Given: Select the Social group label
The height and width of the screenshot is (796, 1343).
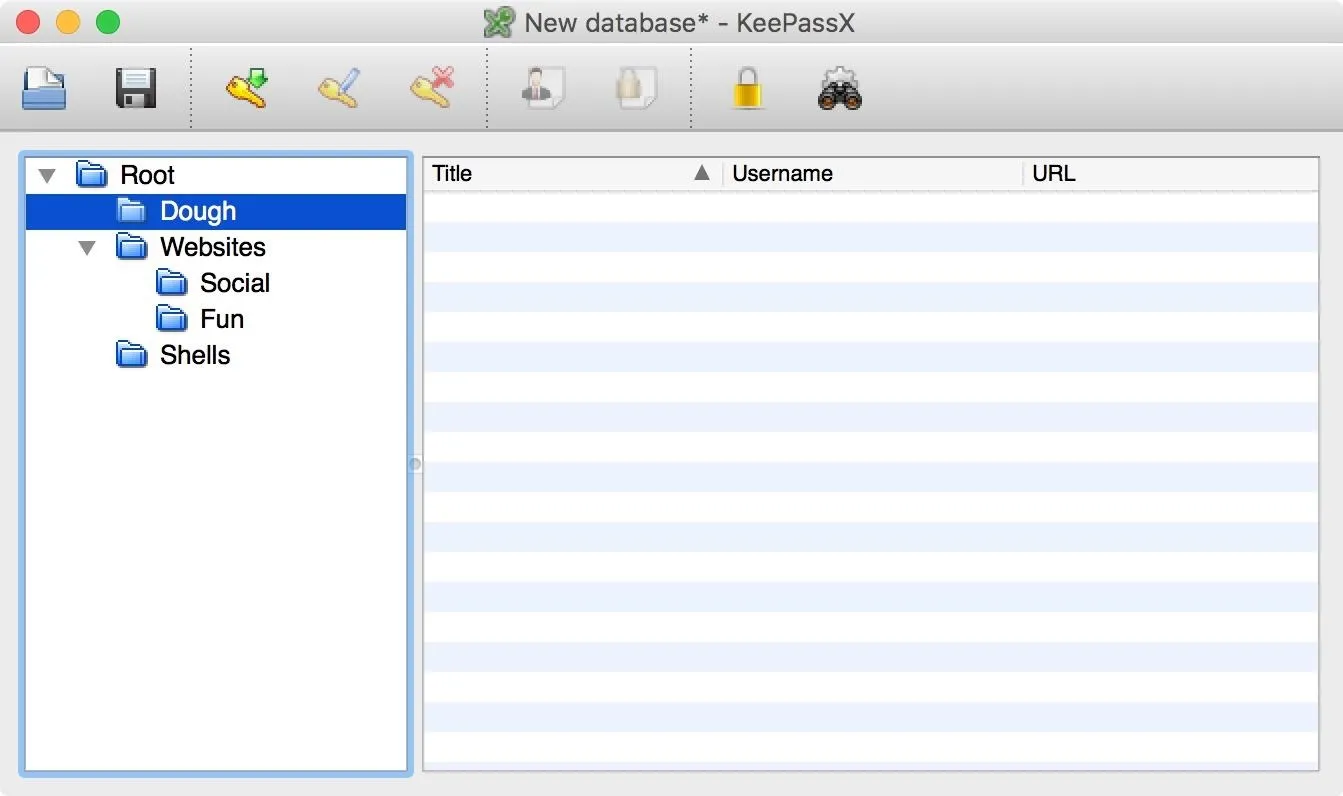Looking at the screenshot, I should 235,283.
